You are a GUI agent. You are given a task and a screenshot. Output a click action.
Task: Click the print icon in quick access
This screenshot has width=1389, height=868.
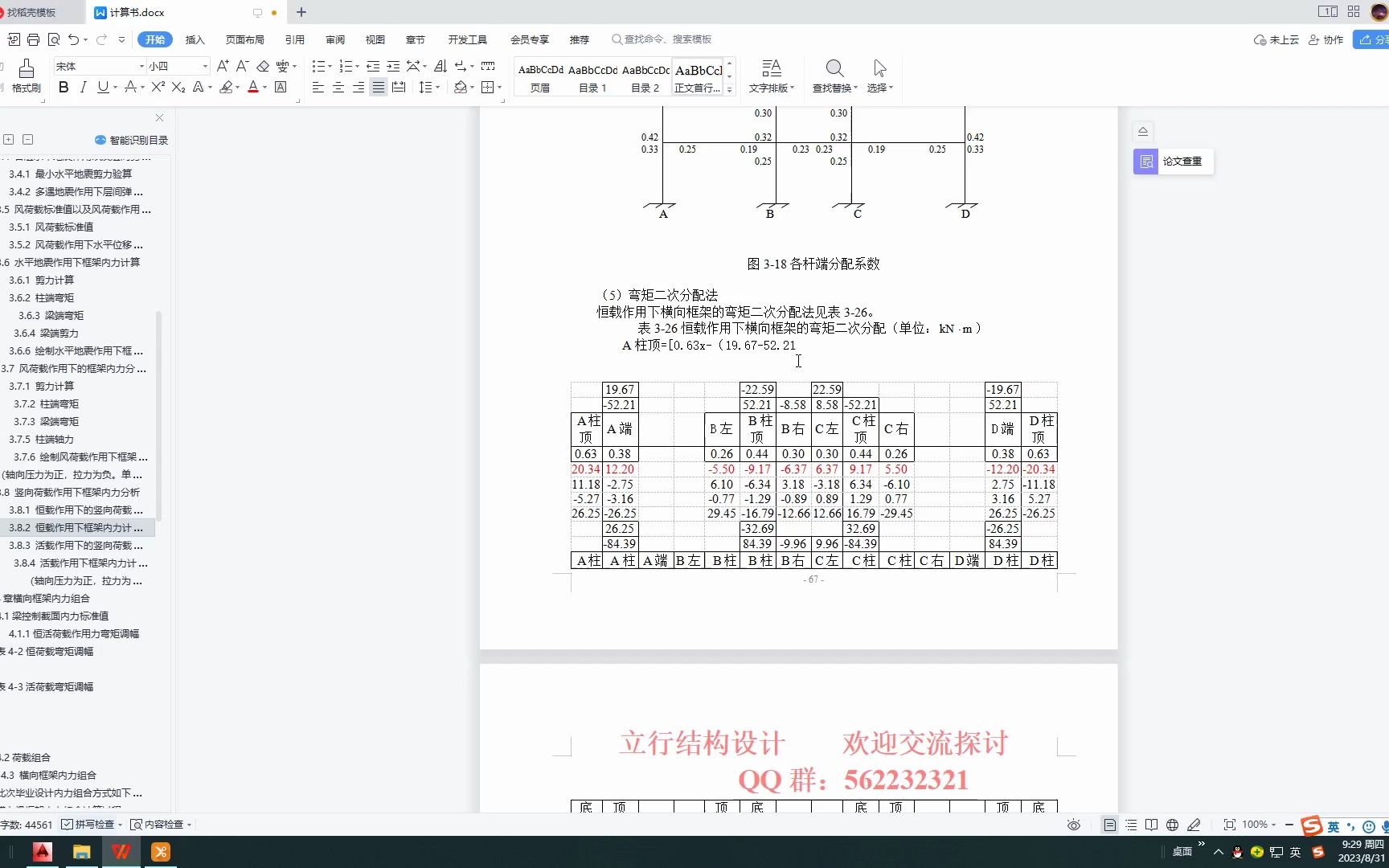pos(33,39)
